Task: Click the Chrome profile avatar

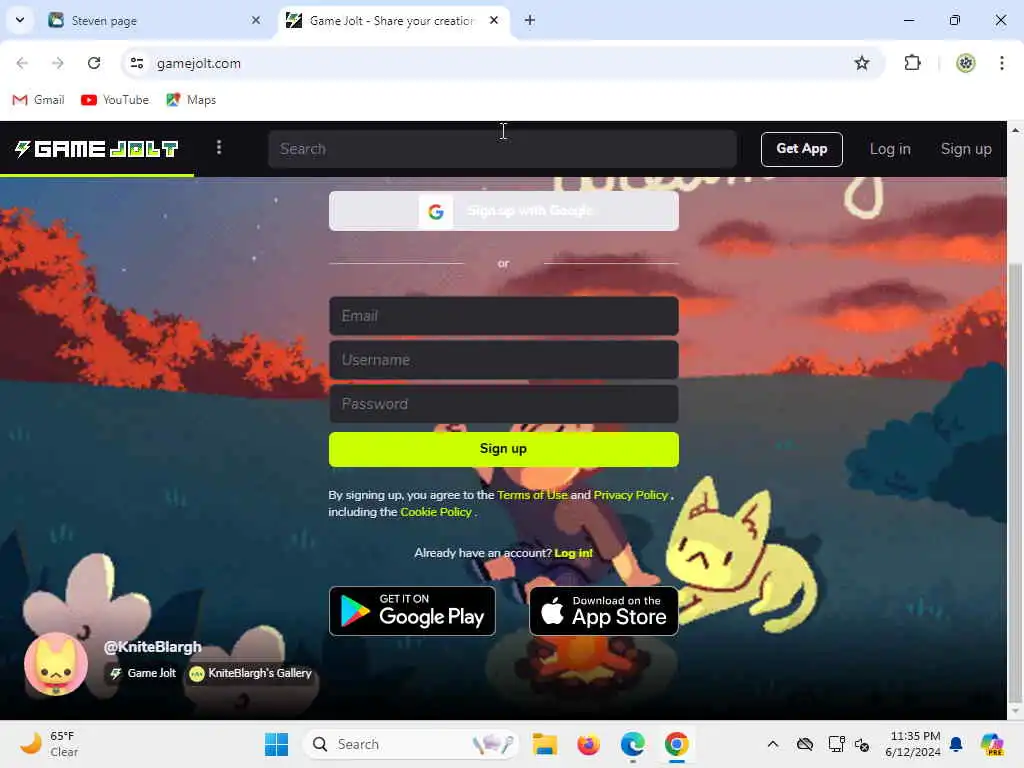Action: [965, 63]
